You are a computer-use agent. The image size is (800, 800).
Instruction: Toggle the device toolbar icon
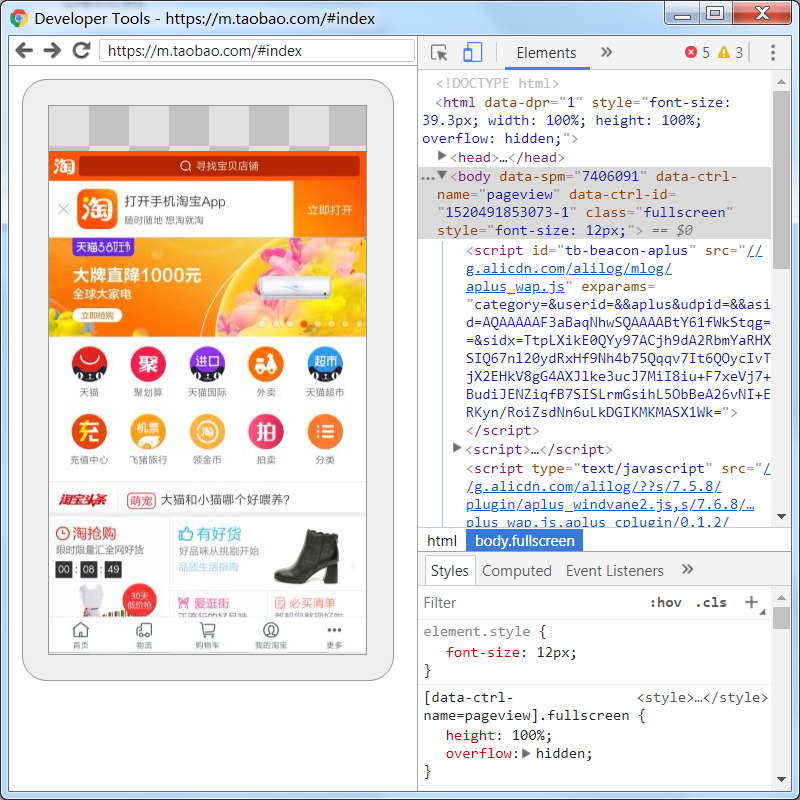[472, 52]
